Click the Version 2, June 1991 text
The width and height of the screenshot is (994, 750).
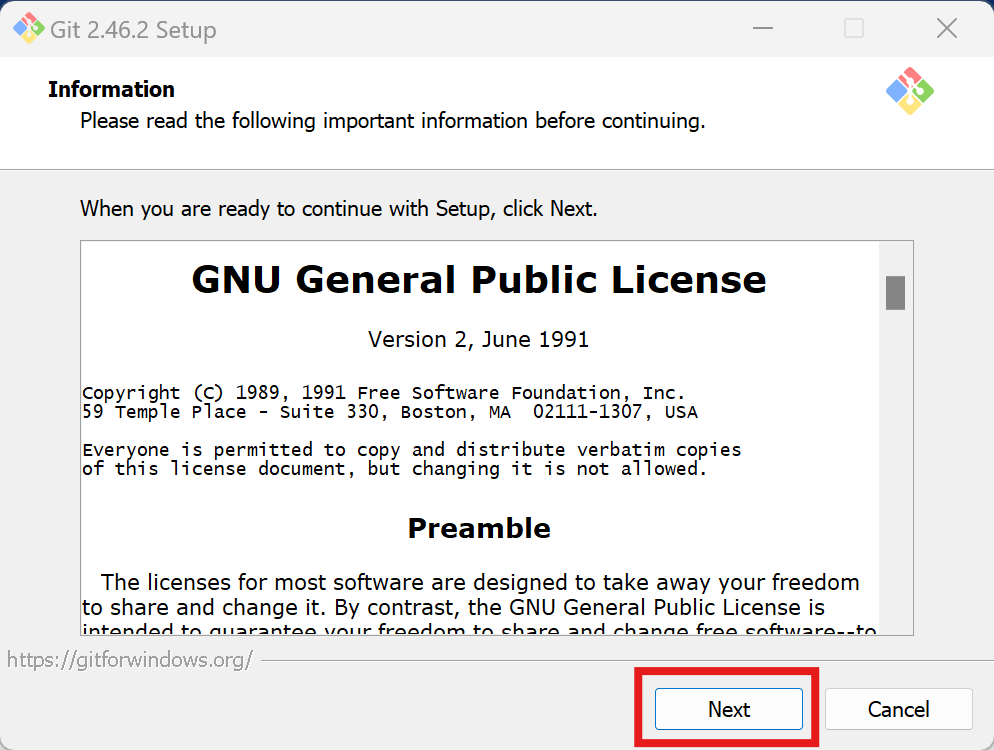(x=479, y=340)
